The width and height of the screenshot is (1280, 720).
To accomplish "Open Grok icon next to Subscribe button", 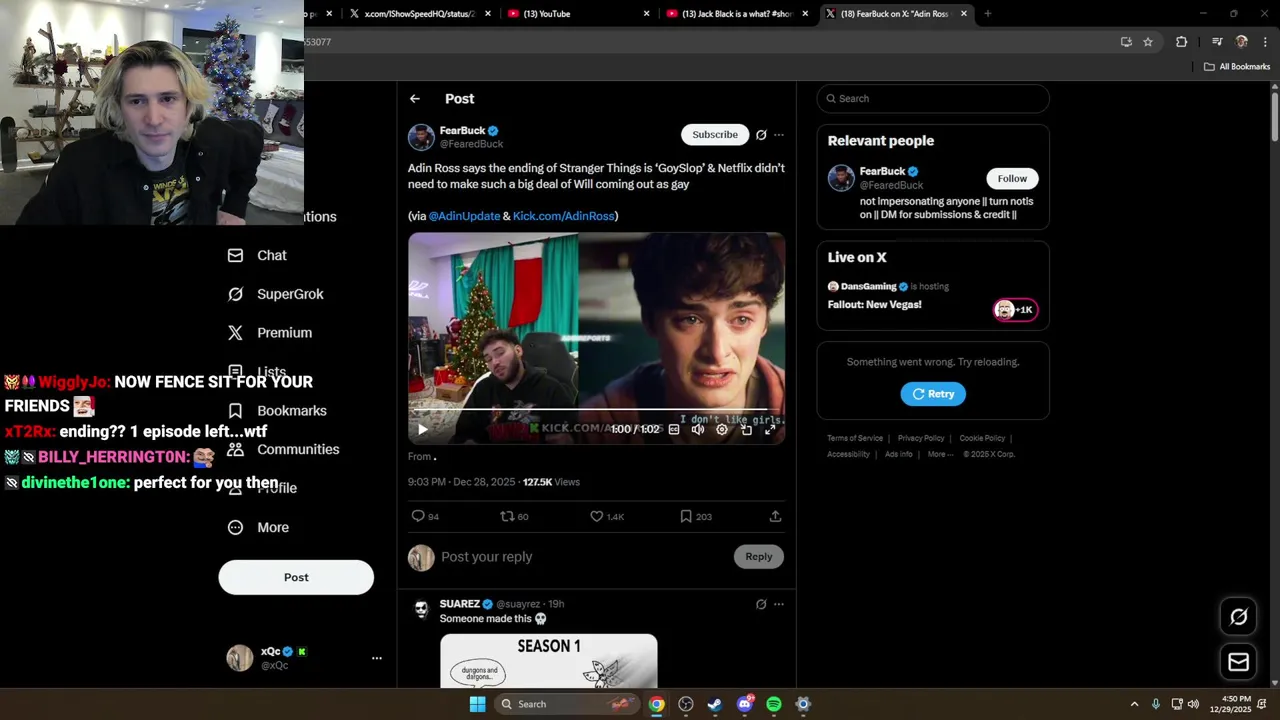I will 761,135.
